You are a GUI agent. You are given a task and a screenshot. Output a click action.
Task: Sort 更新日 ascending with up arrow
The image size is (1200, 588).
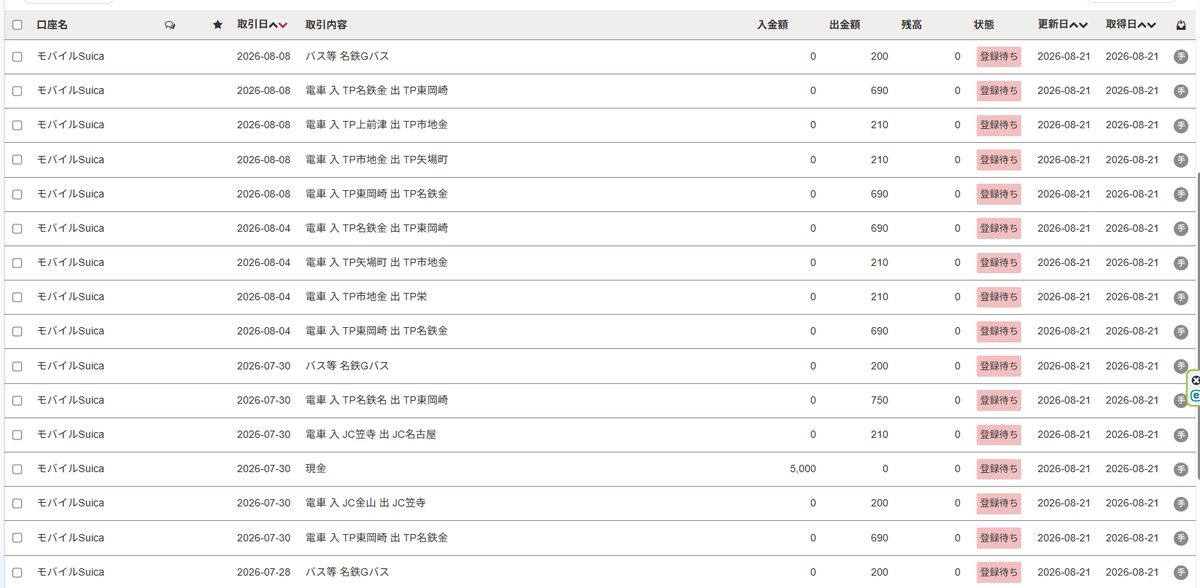(1073, 25)
